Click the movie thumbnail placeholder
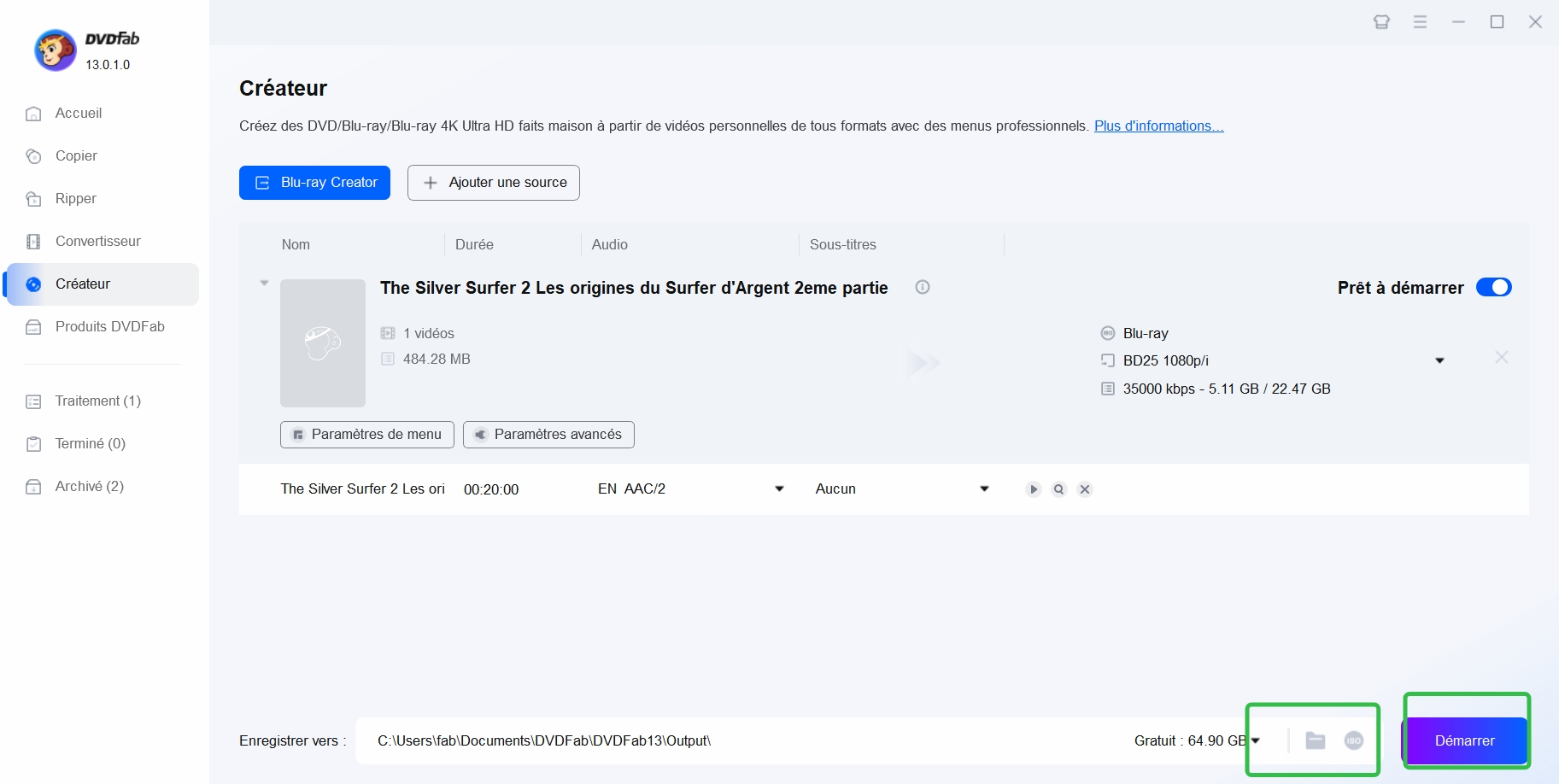This screenshot has width=1559, height=784. click(x=323, y=343)
